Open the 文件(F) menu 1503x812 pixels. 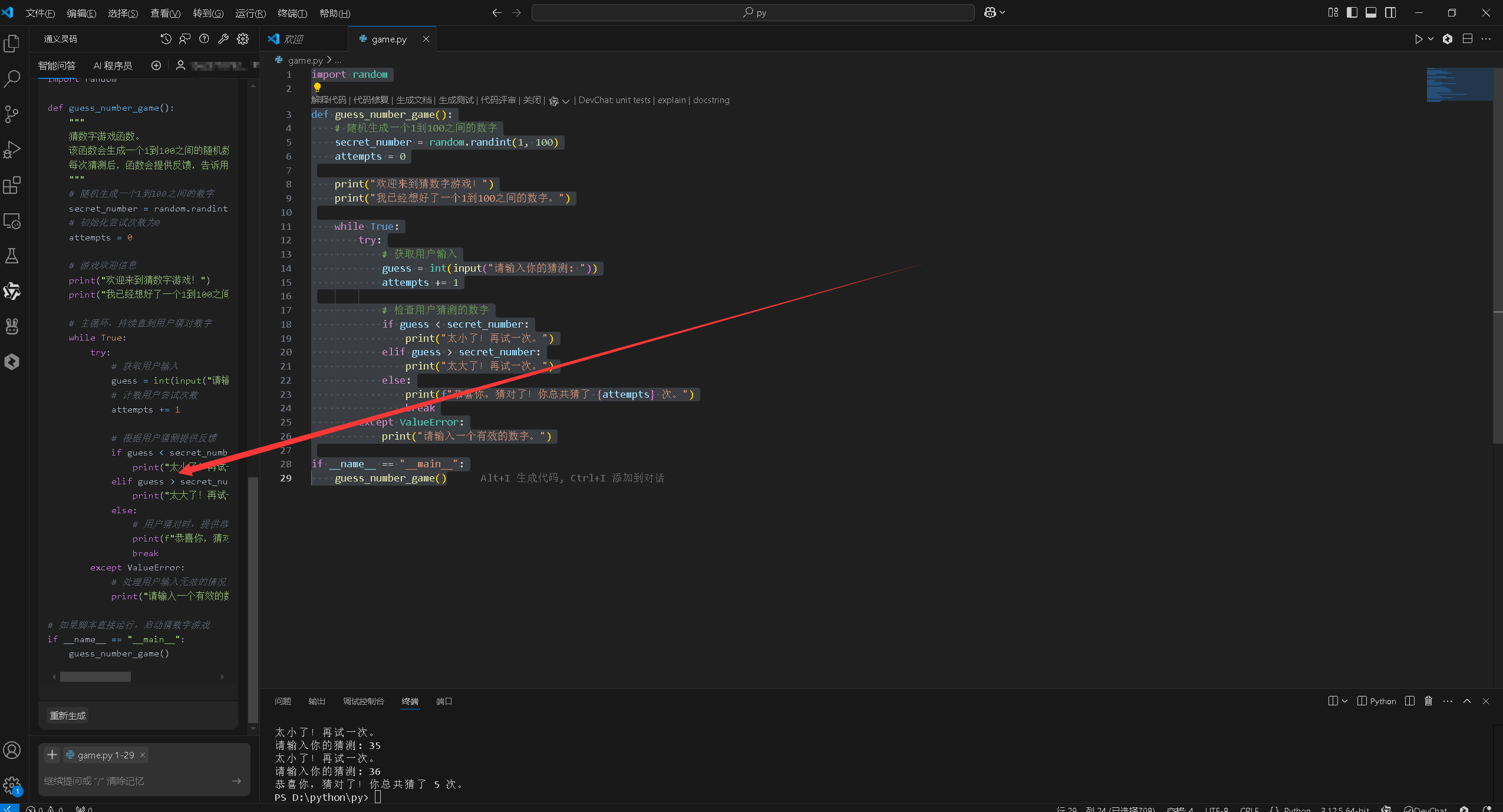click(40, 13)
